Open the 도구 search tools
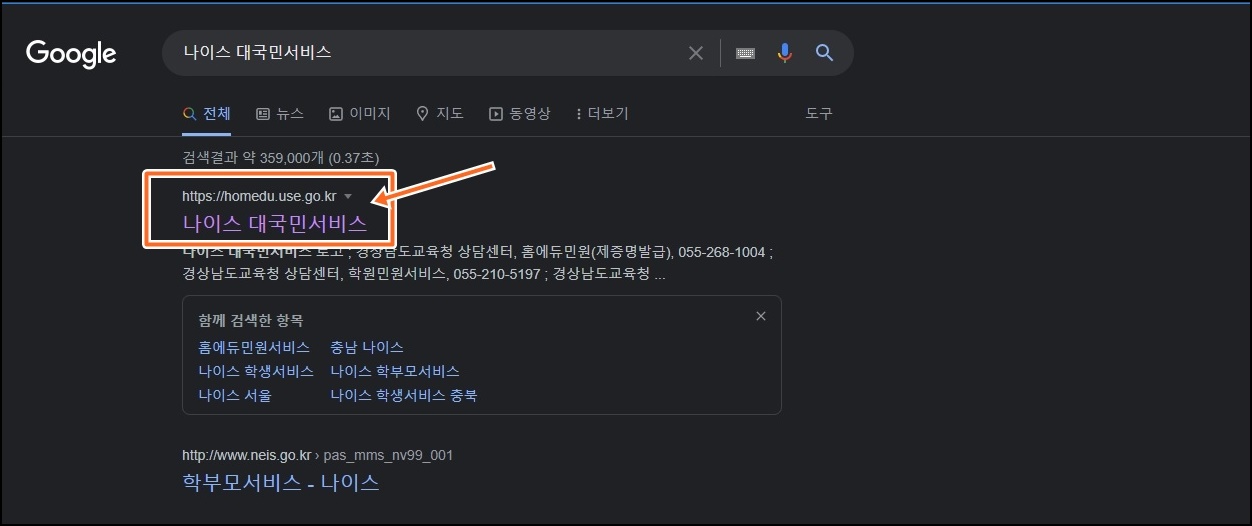Screen dimensions: 1252x526 tap(819, 114)
